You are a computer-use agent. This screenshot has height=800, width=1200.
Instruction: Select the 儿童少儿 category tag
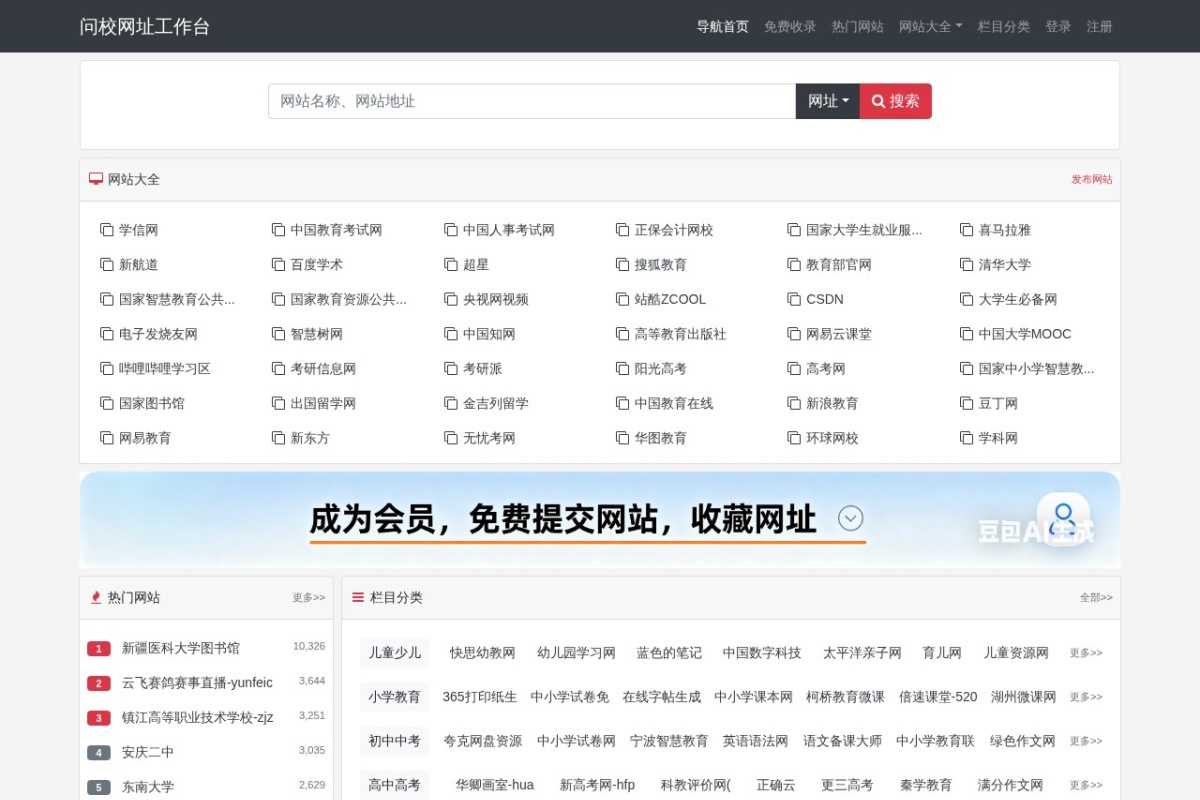click(394, 653)
